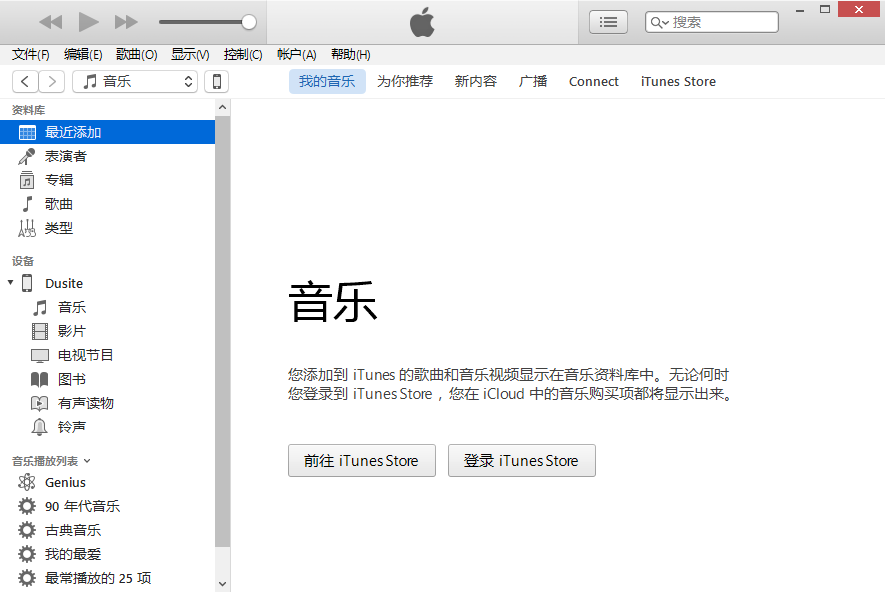Open the 帐户(A) menu
The width and height of the screenshot is (885, 592).
point(296,55)
